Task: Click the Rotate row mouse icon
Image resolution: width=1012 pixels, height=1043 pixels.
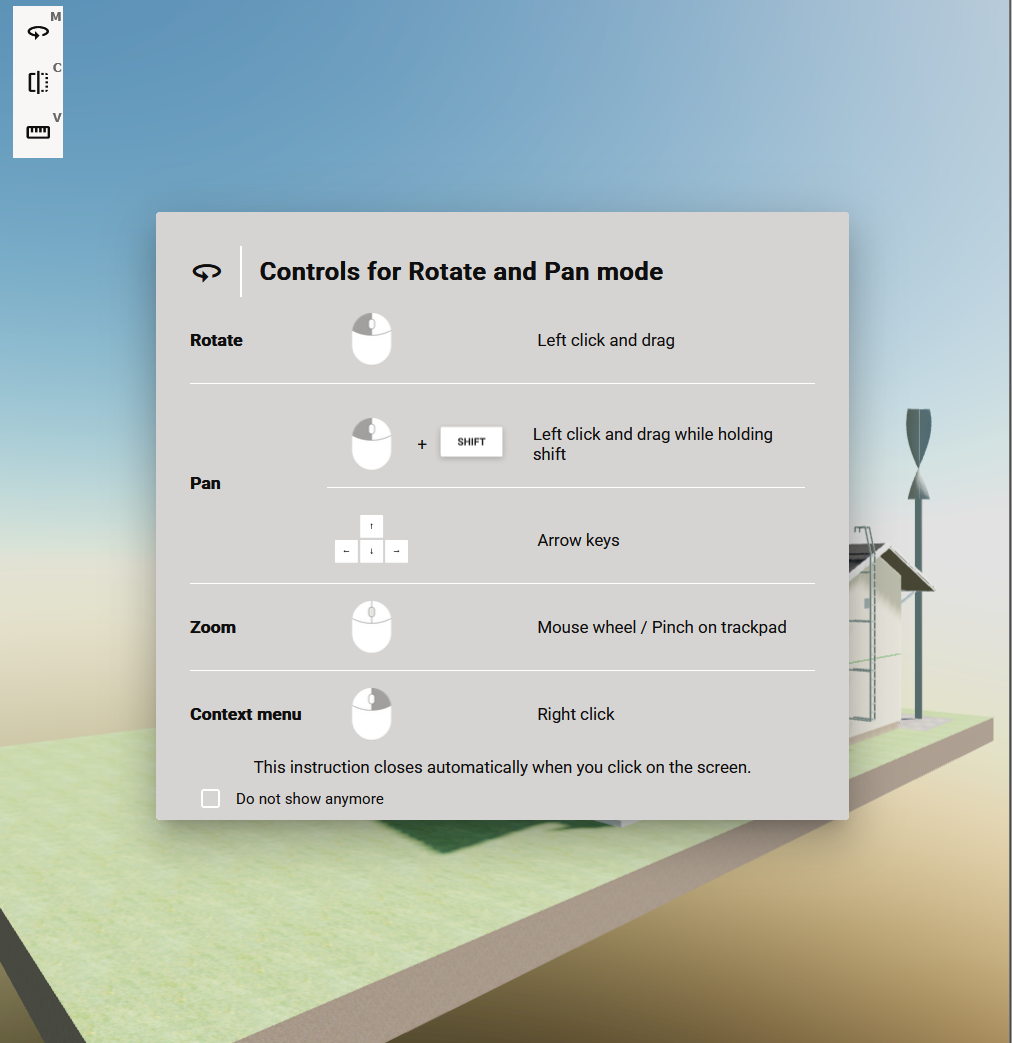Action: point(371,339)
